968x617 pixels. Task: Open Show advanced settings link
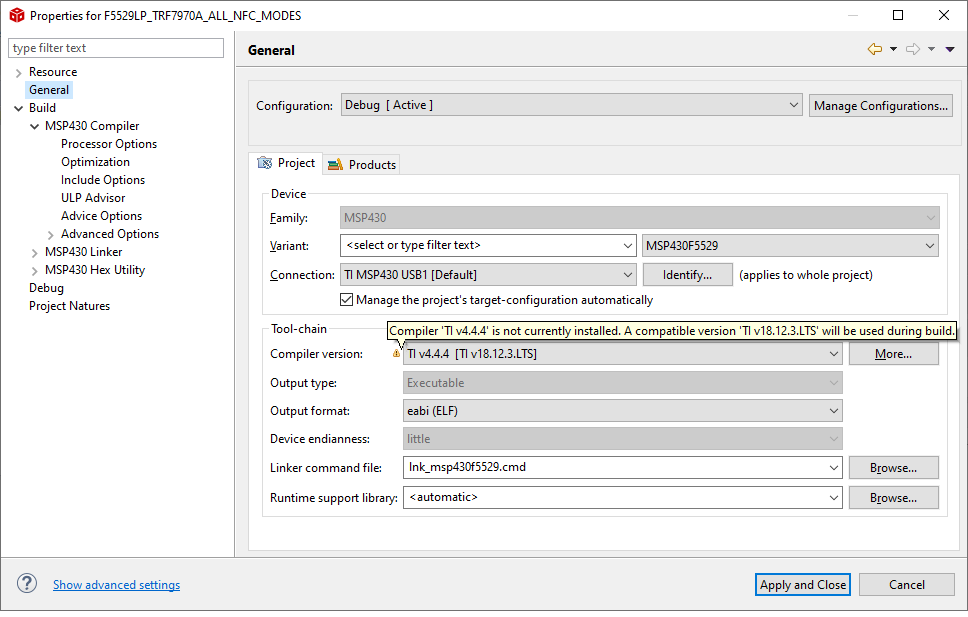pyautogui.click(x=117, y=584)
